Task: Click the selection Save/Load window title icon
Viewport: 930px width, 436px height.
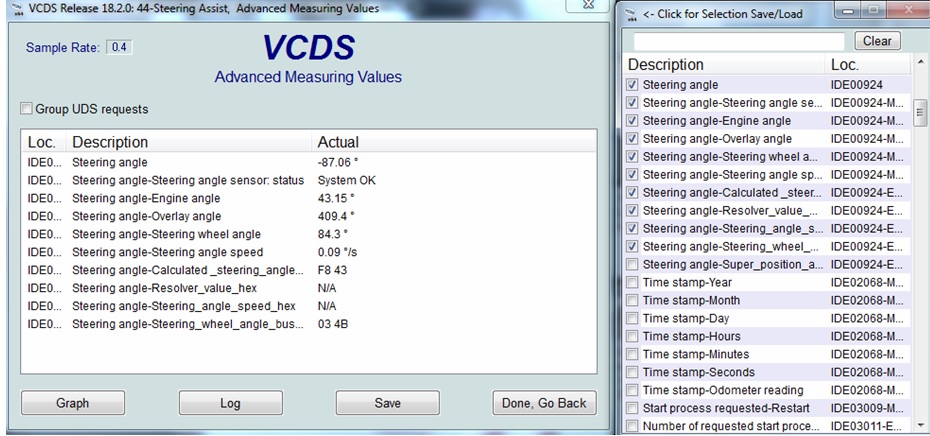Action: [x=631, y=14]
